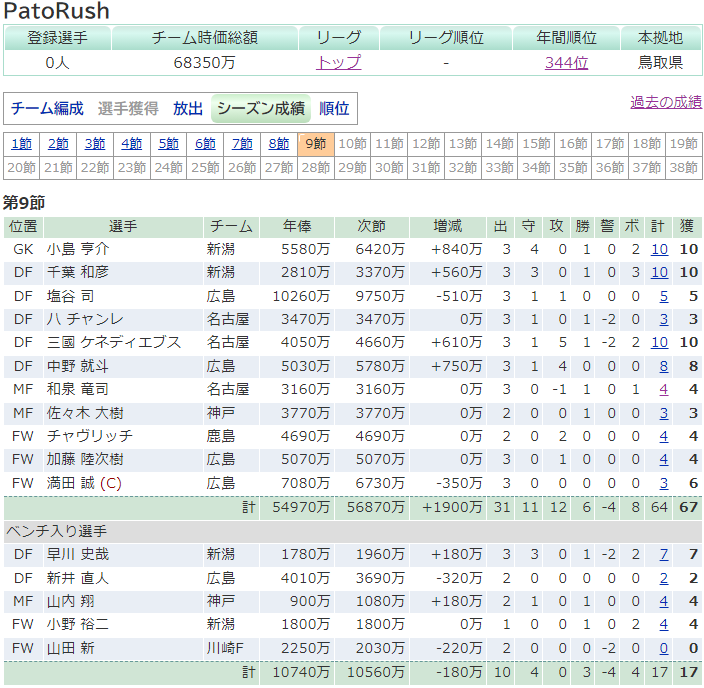Open points total link for チャヴリッチ
This screenshot has width=704, height=688.
pos(664,436)
